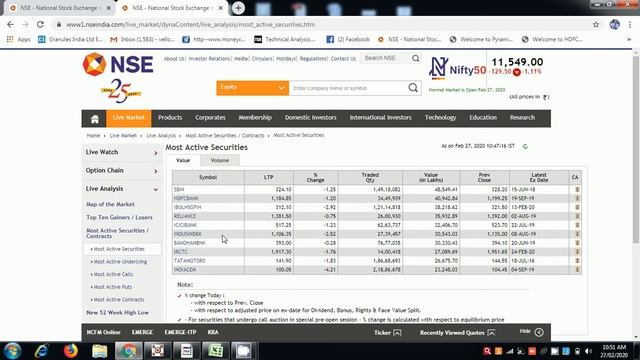Viewport: 640px width, 360px height.
Task: Select the Value tab
Action: 183,160
